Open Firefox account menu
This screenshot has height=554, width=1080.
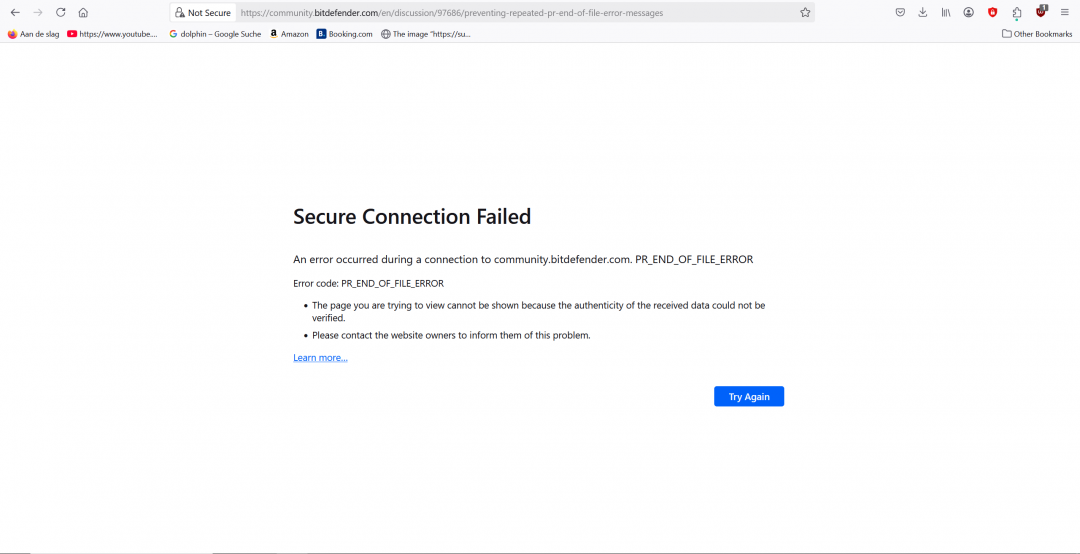968,12
